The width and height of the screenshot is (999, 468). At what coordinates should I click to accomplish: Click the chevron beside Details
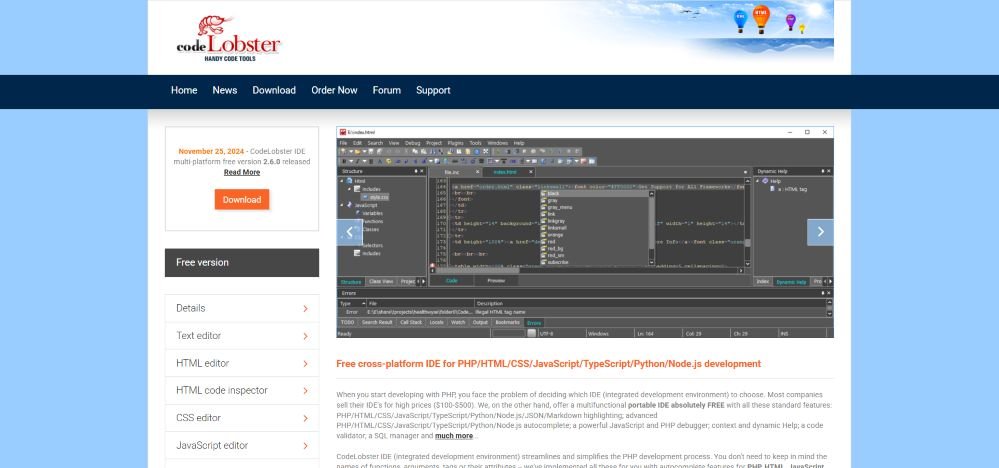coord(305,309)
